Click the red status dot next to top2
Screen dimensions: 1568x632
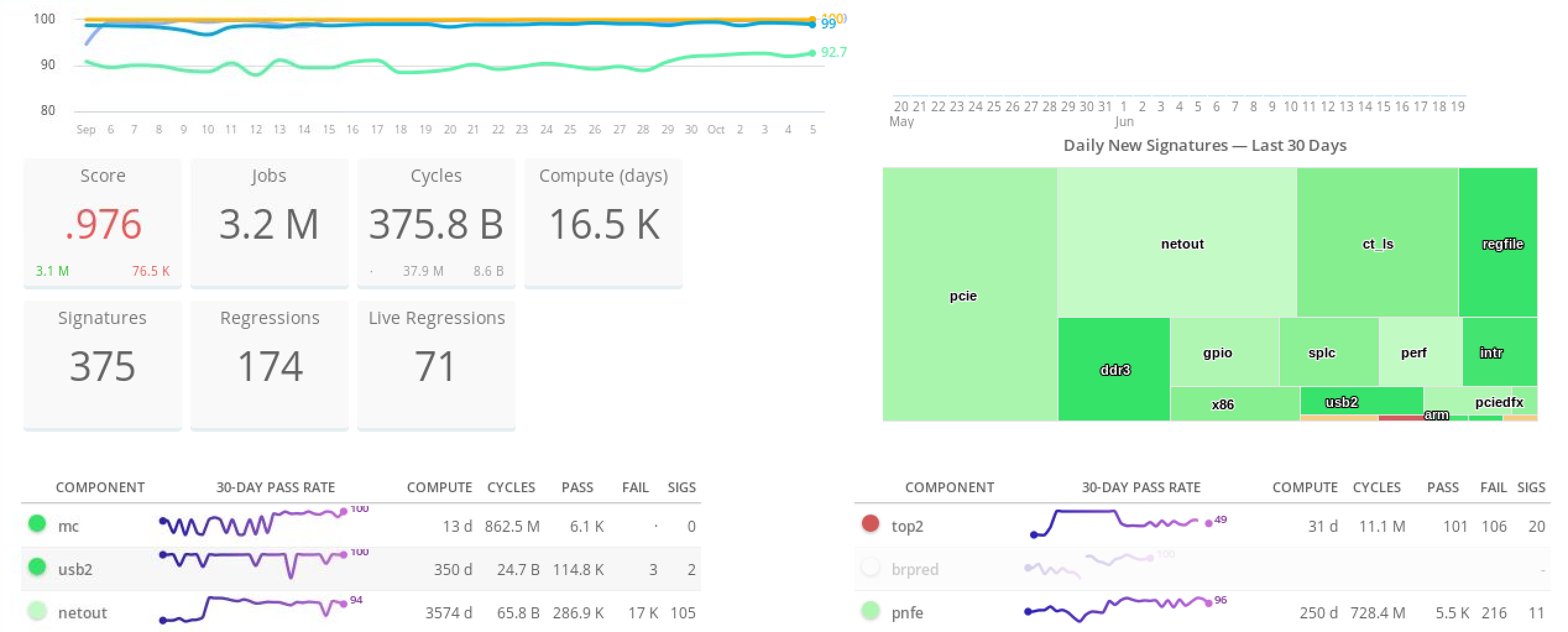(870, 524)
